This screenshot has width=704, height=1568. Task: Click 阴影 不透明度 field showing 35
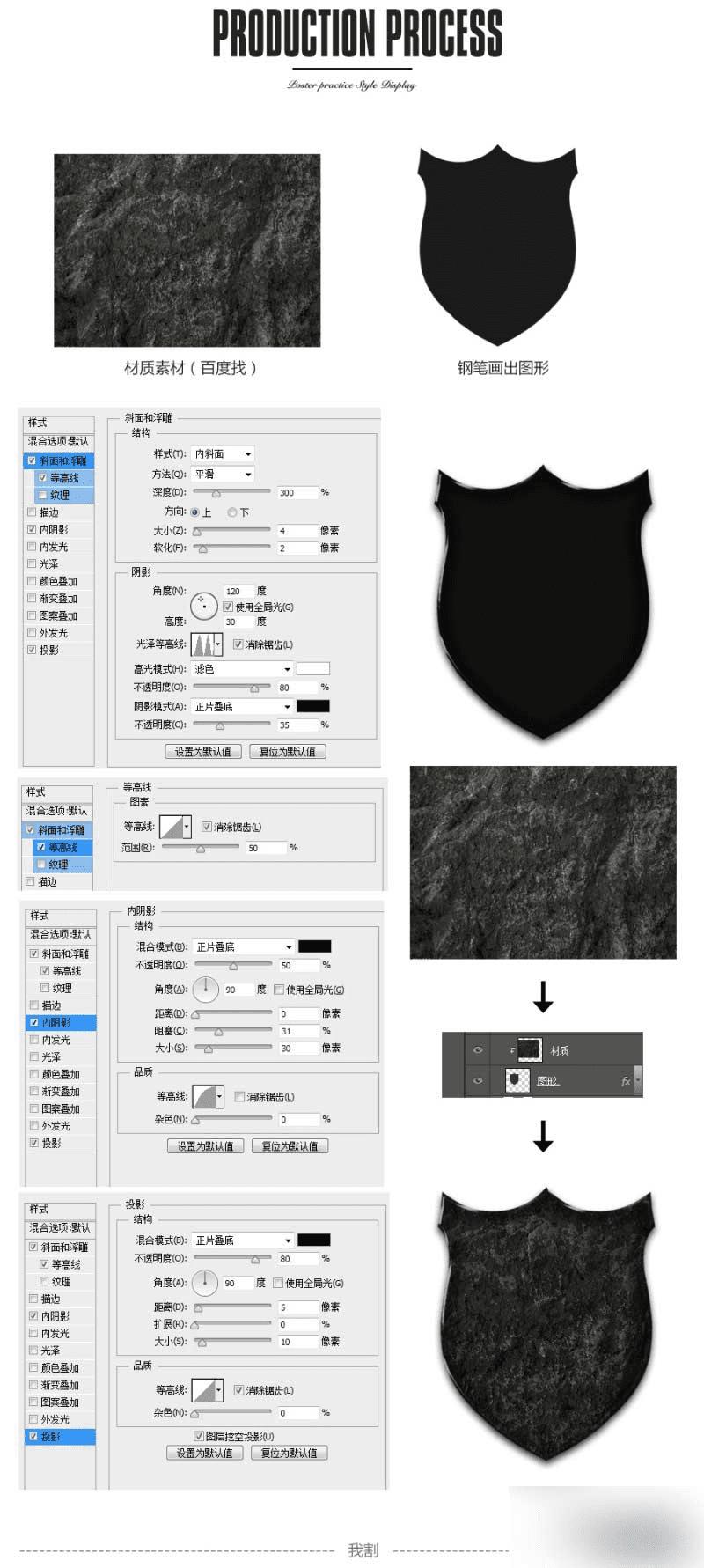tap(297, 725)
